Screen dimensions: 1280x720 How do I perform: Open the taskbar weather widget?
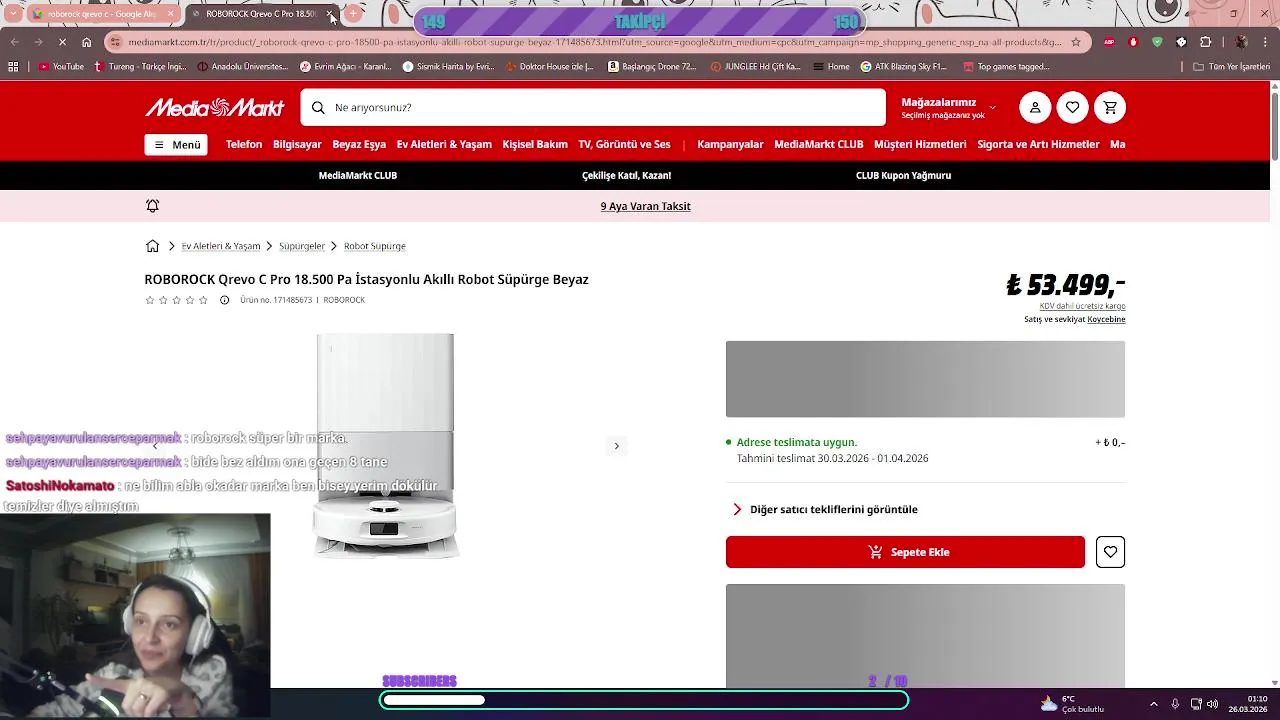[1072, 704]
